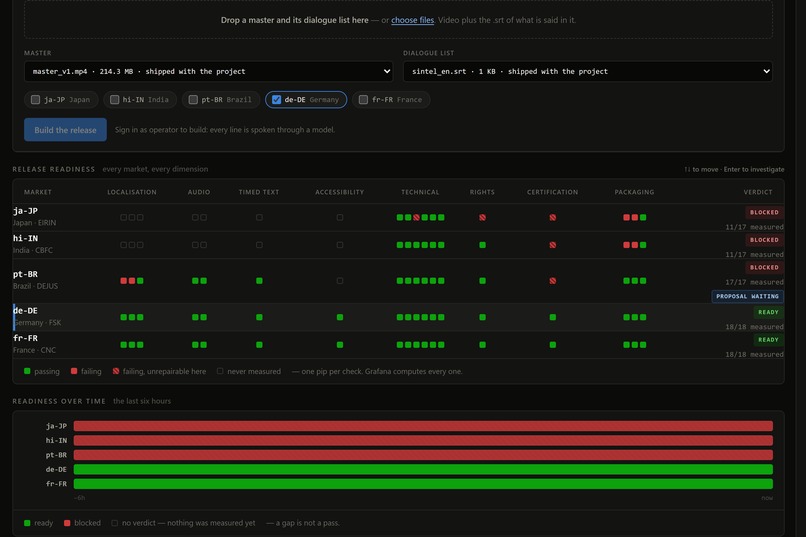Click the hi-IN passing Rights pip
The height and width of the screenshot is (537, 806).
(x=482, y=245)
